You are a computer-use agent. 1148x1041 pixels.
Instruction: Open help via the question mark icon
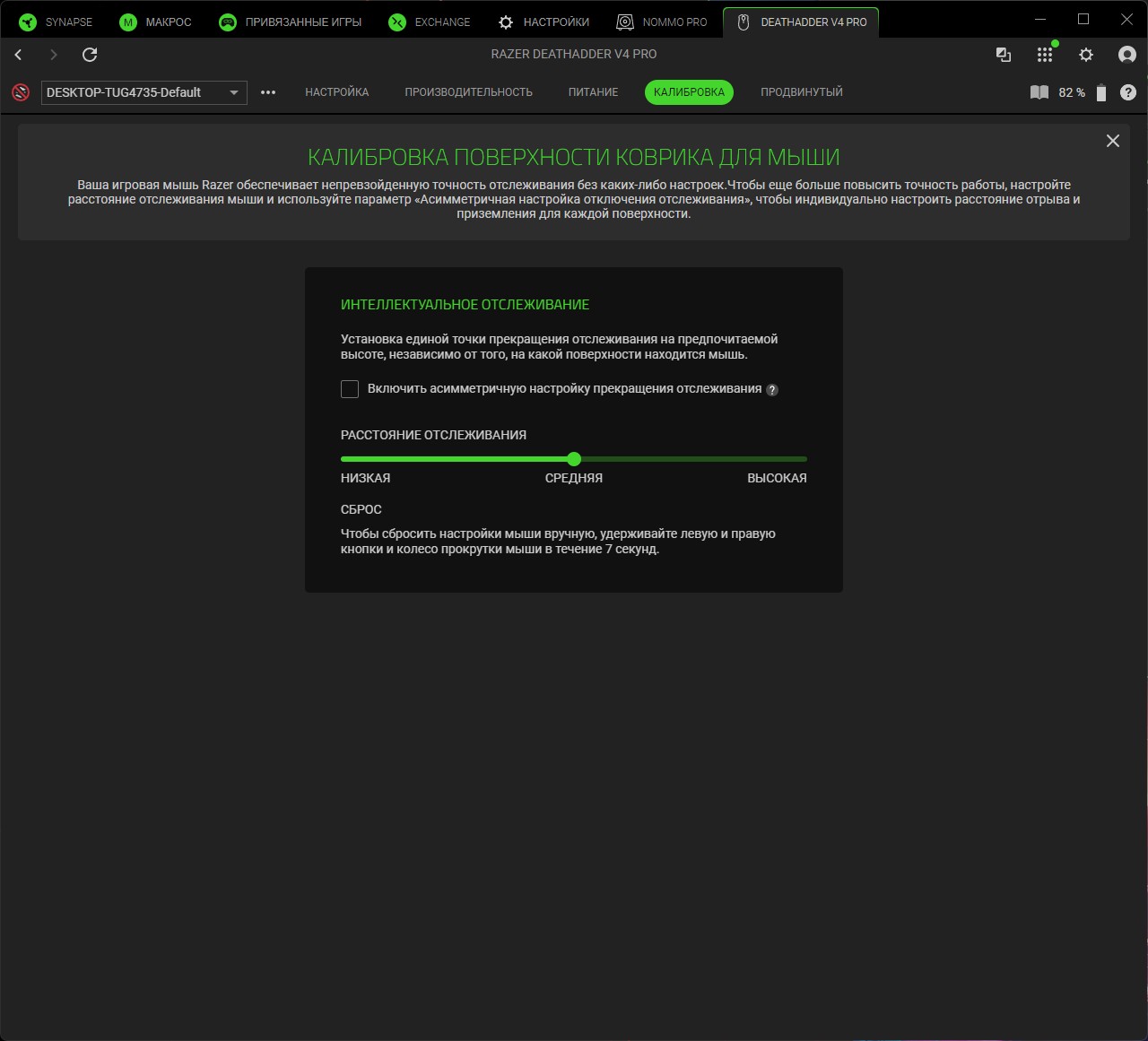pos(1128,92)
